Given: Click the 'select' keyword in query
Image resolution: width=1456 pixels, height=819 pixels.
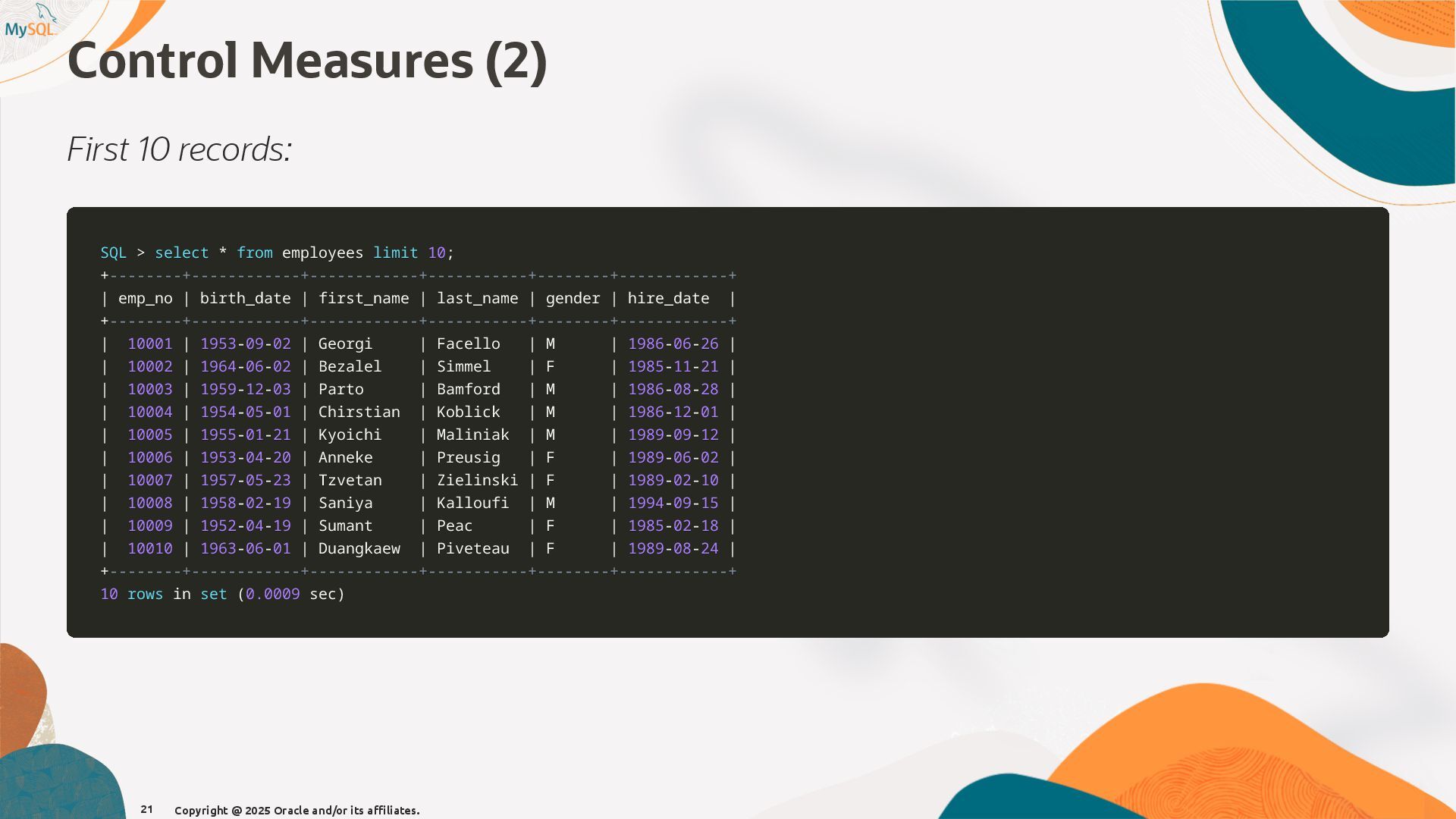Looking at the screenshot, I should pos(181,253).
